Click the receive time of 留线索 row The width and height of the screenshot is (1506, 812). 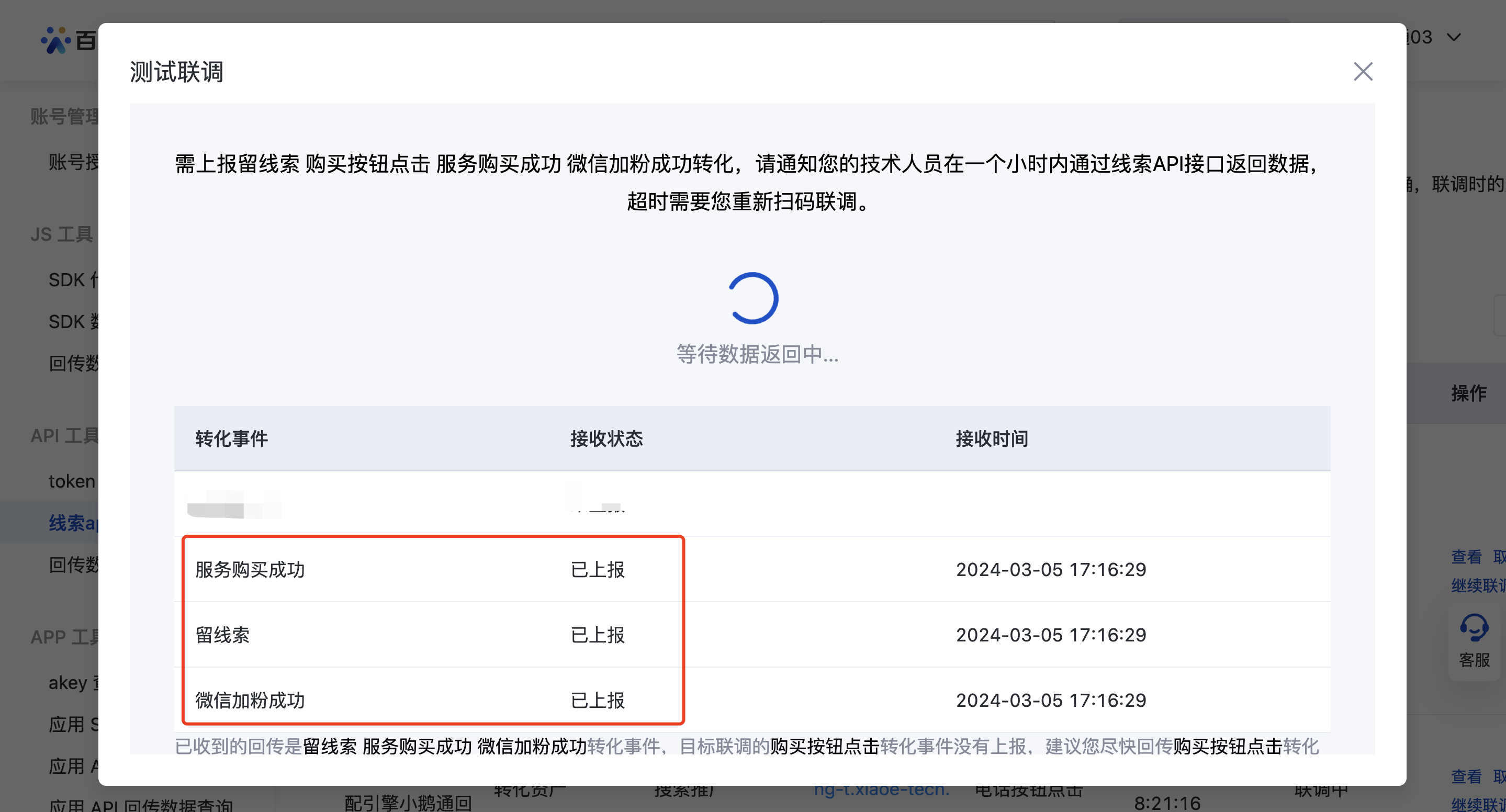click(1051, 635)
